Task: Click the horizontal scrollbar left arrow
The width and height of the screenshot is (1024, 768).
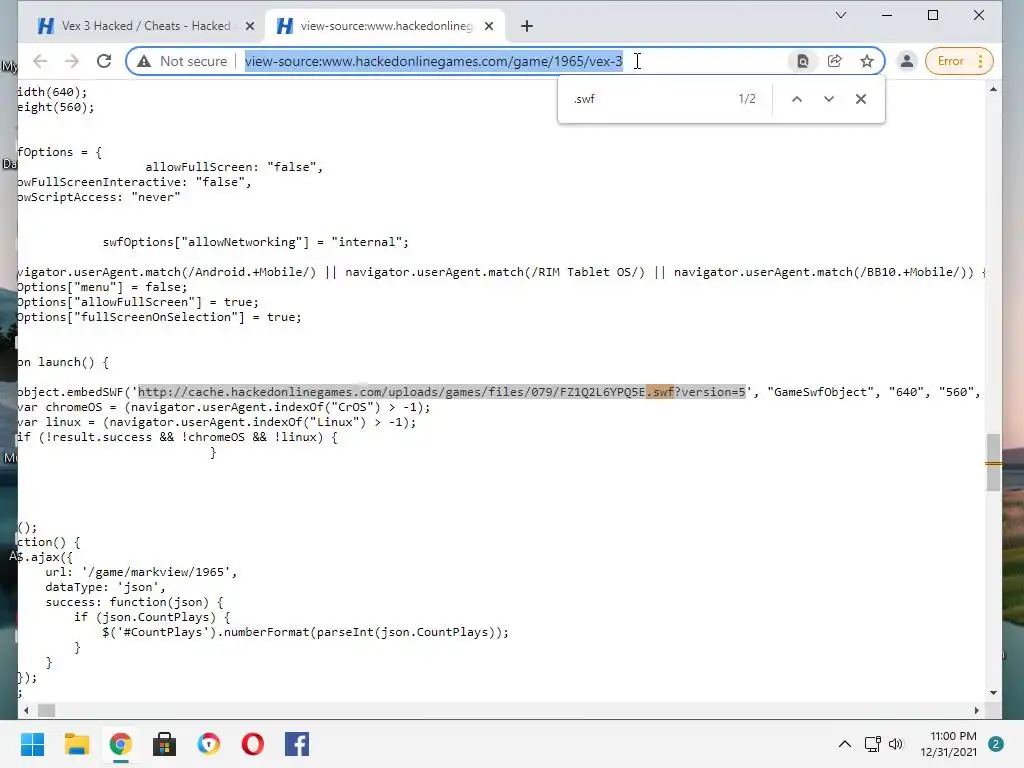Action: click(x=26, y=711)
